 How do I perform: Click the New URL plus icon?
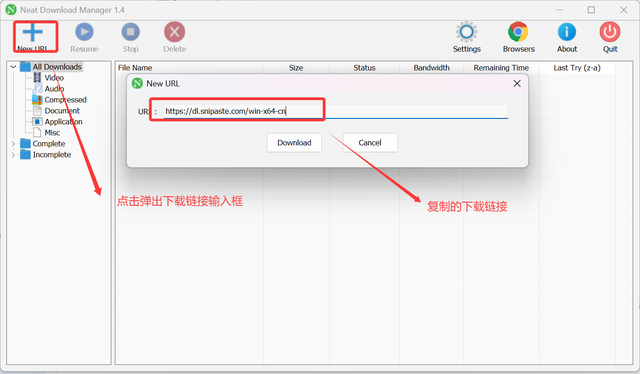33,32
